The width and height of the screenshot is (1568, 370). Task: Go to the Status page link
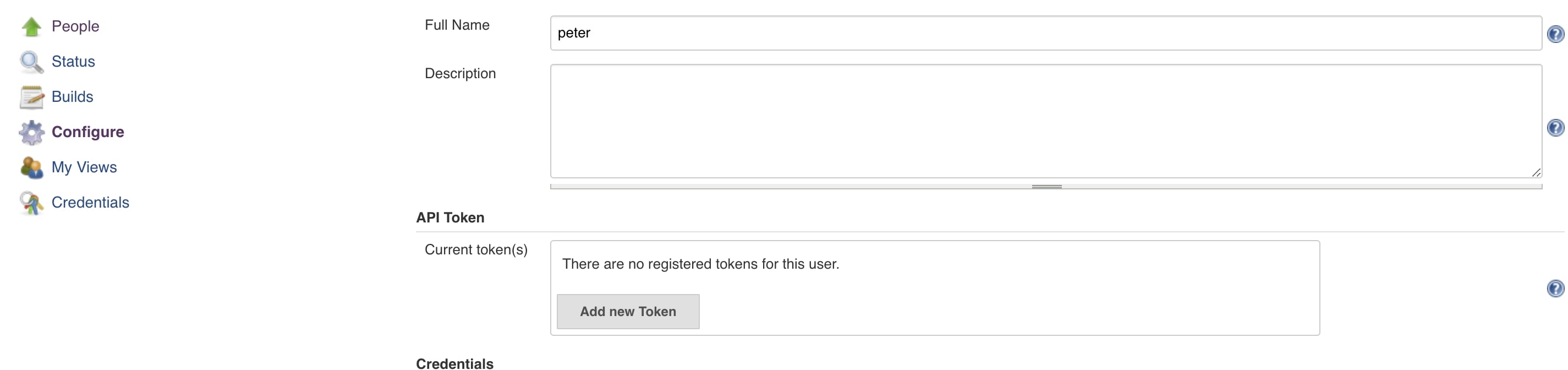[73, 62]
